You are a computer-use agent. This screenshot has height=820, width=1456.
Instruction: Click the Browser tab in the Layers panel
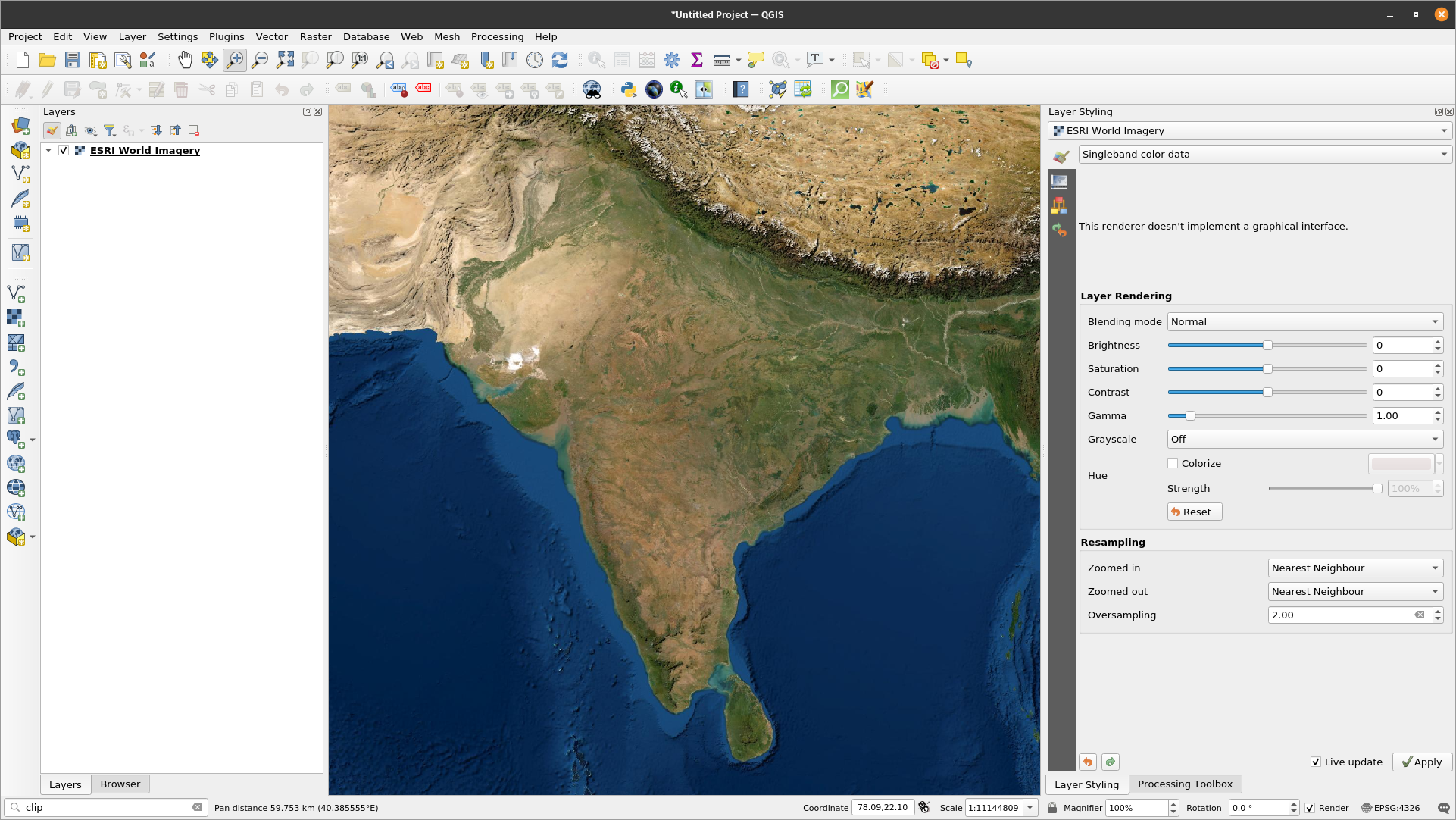(120, 783)
